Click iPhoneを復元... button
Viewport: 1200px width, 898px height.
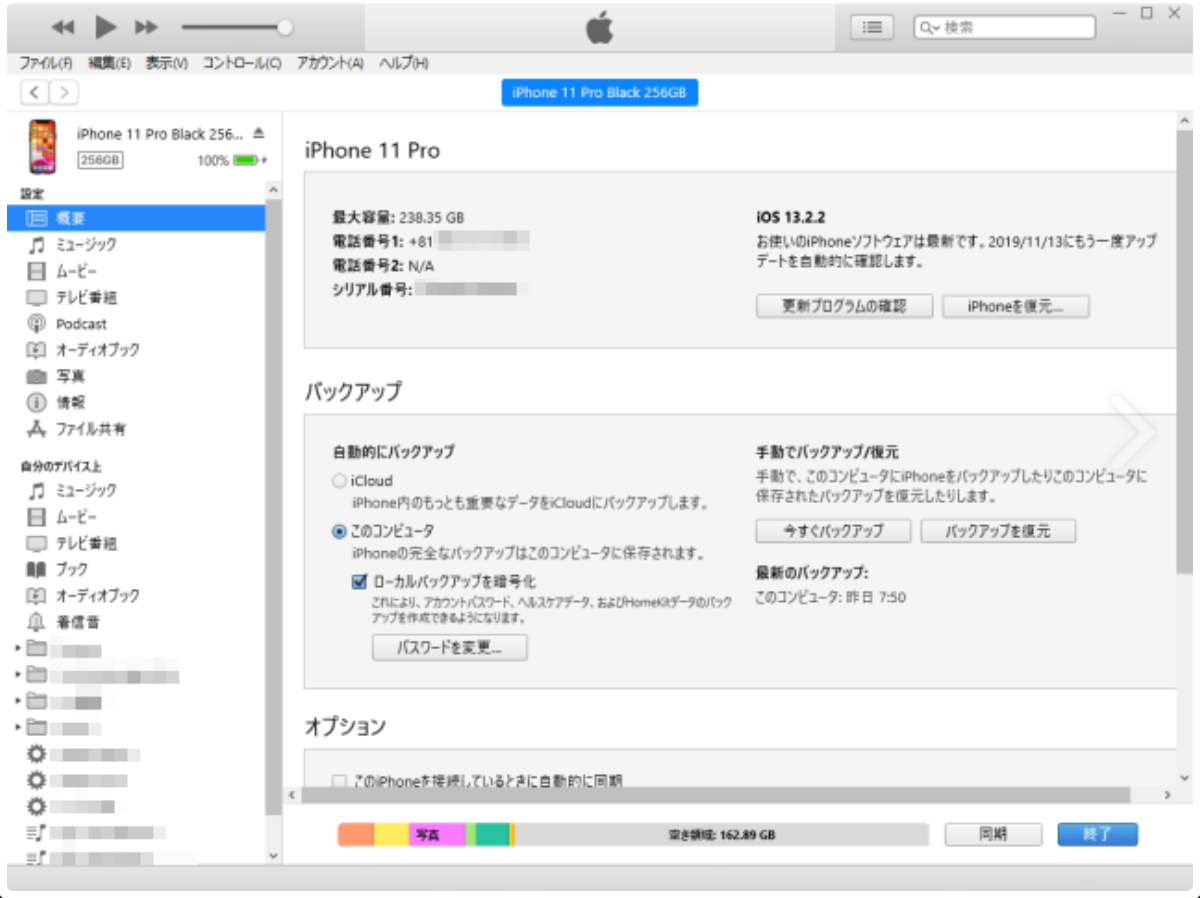pos(1015,307)
